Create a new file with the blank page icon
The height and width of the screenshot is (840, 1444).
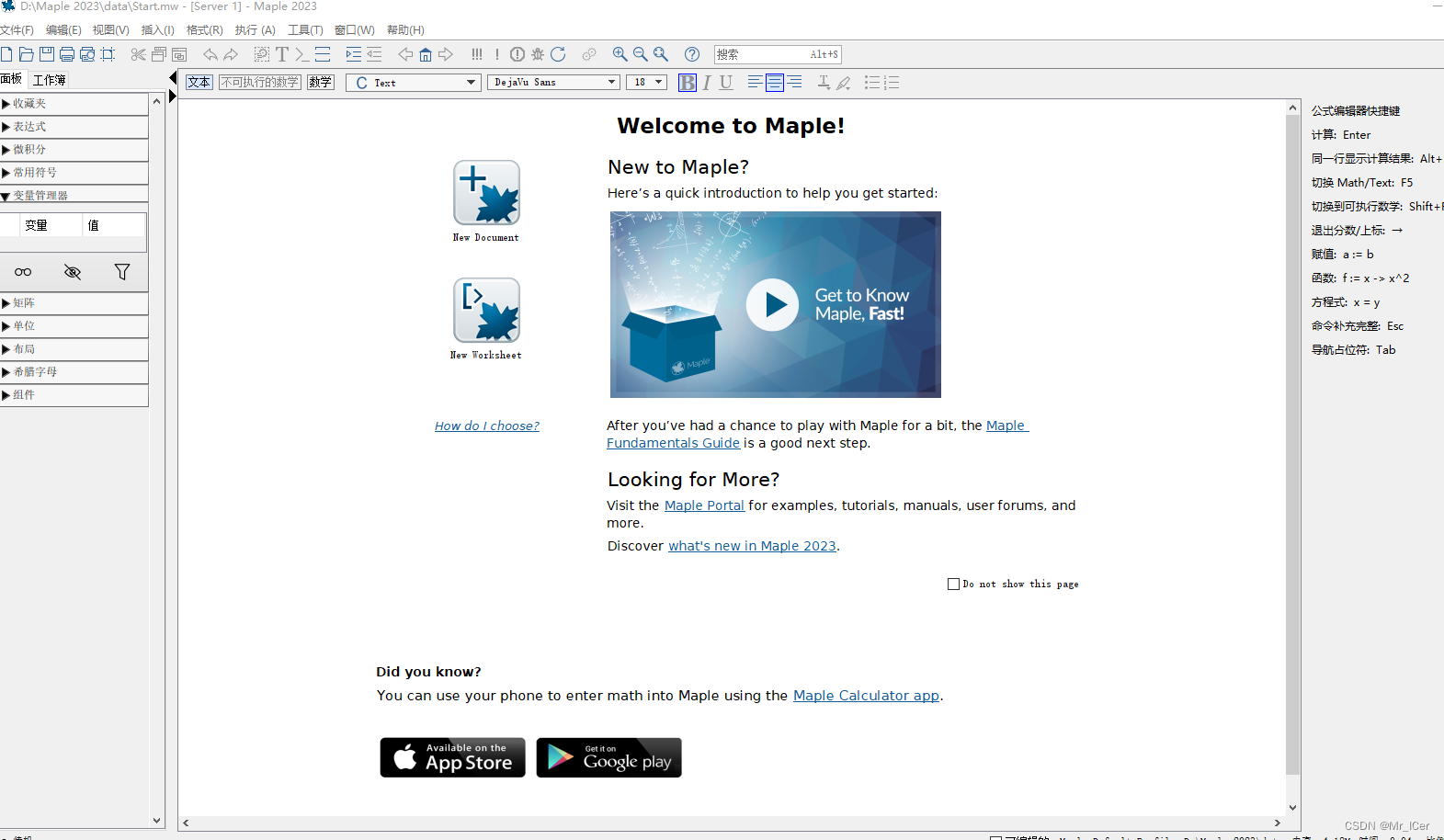click(6, 54)
